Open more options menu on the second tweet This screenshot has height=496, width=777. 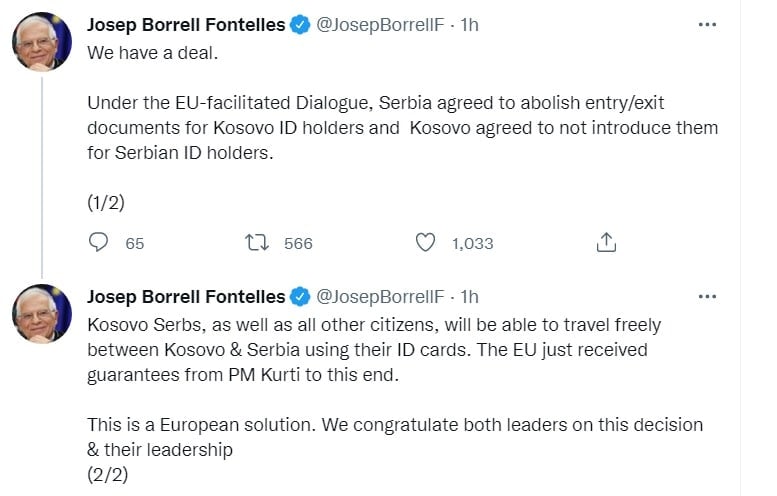click(x=707, y=297)
